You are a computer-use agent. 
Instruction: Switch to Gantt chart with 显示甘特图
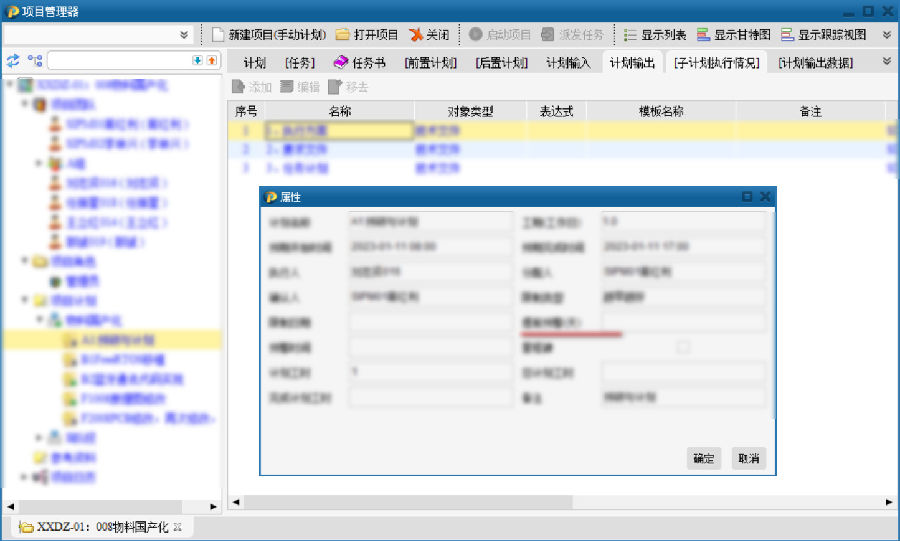coord(705,34)
